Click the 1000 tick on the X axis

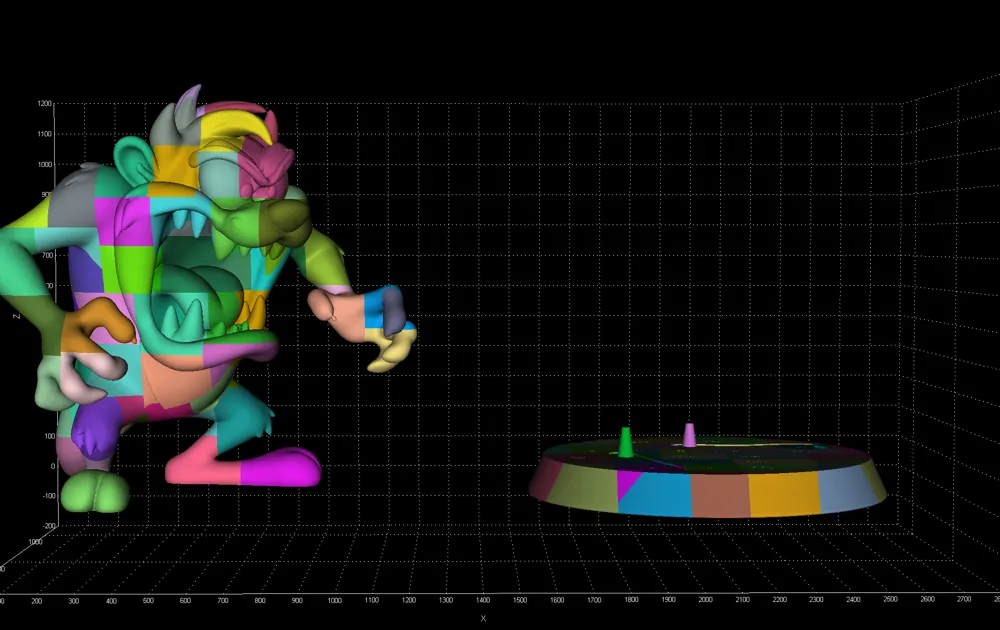[x=334, y=600]
